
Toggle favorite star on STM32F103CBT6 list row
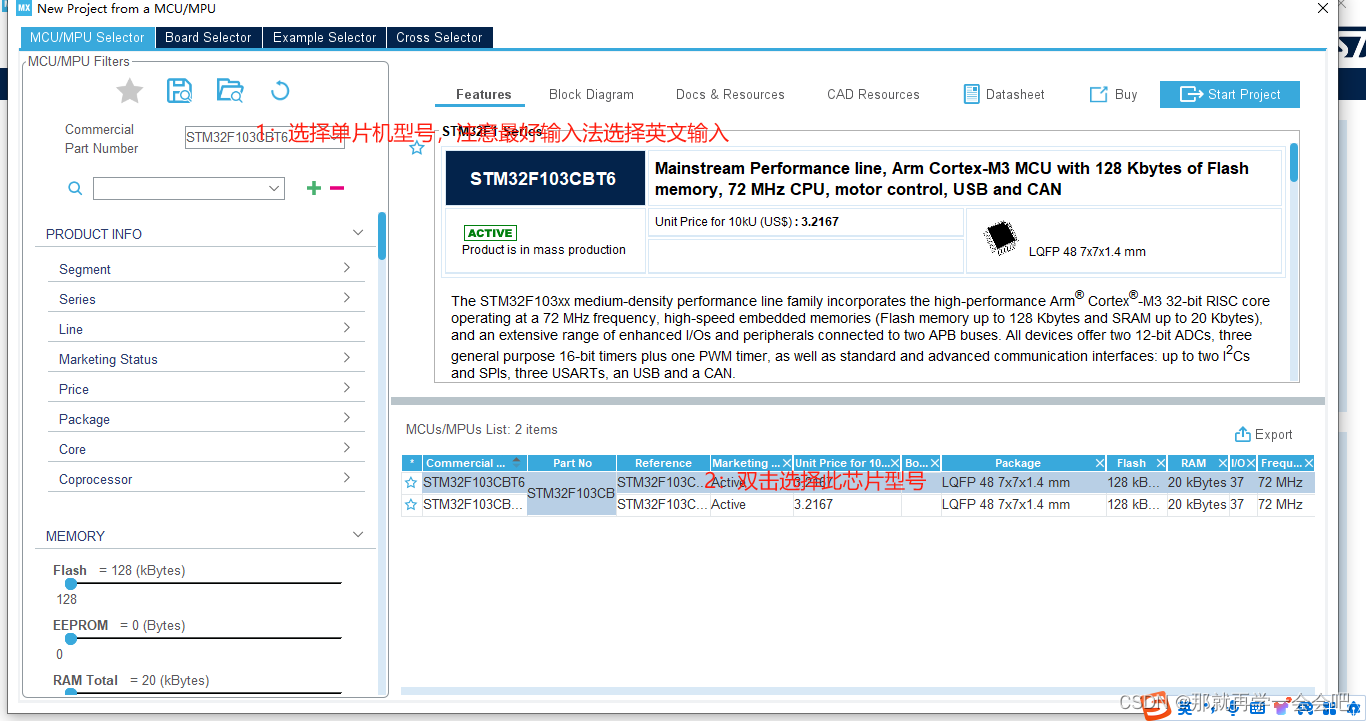(x=410, y=482)
